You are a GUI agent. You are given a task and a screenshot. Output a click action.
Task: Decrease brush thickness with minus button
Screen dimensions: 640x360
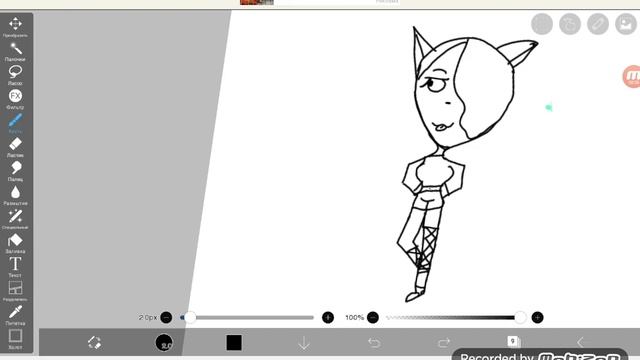166,317
